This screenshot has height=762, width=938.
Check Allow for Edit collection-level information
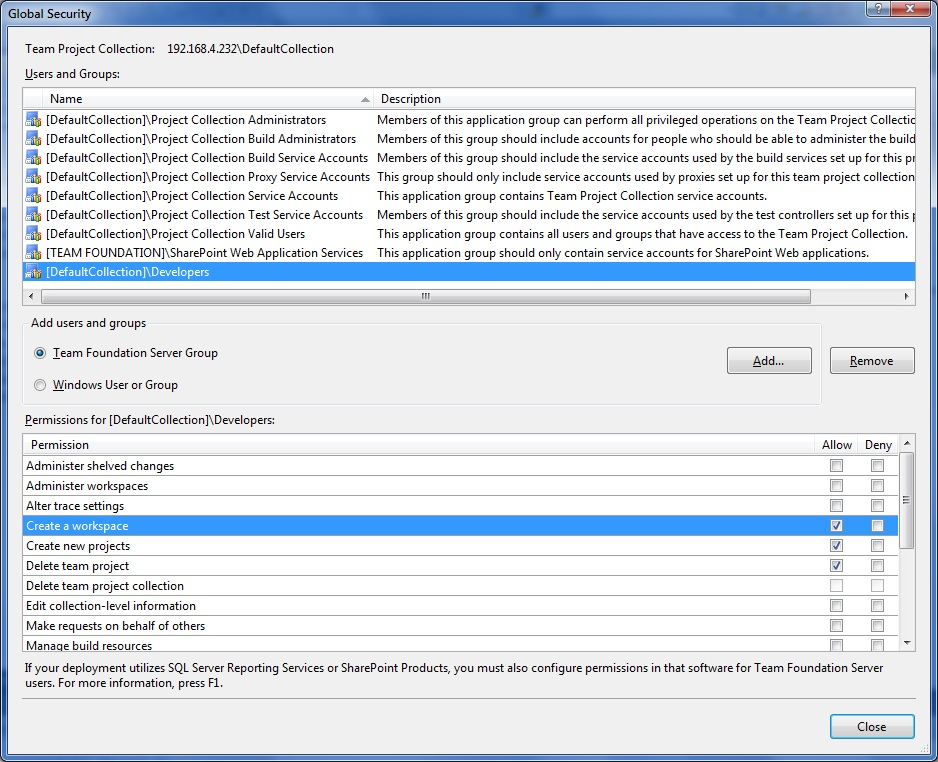click(836, 606)
